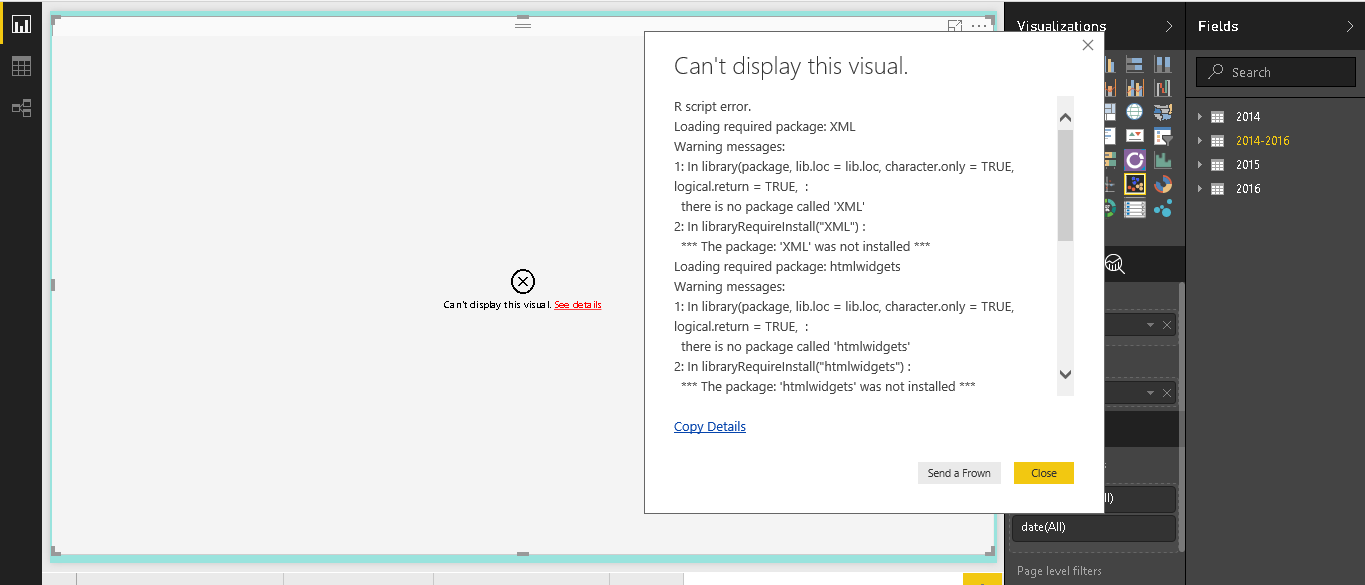This screenshot has height=585, width=1365.
Task: Open the Analytics magnifier pane icon
Action: click(x=1114, y=264)
